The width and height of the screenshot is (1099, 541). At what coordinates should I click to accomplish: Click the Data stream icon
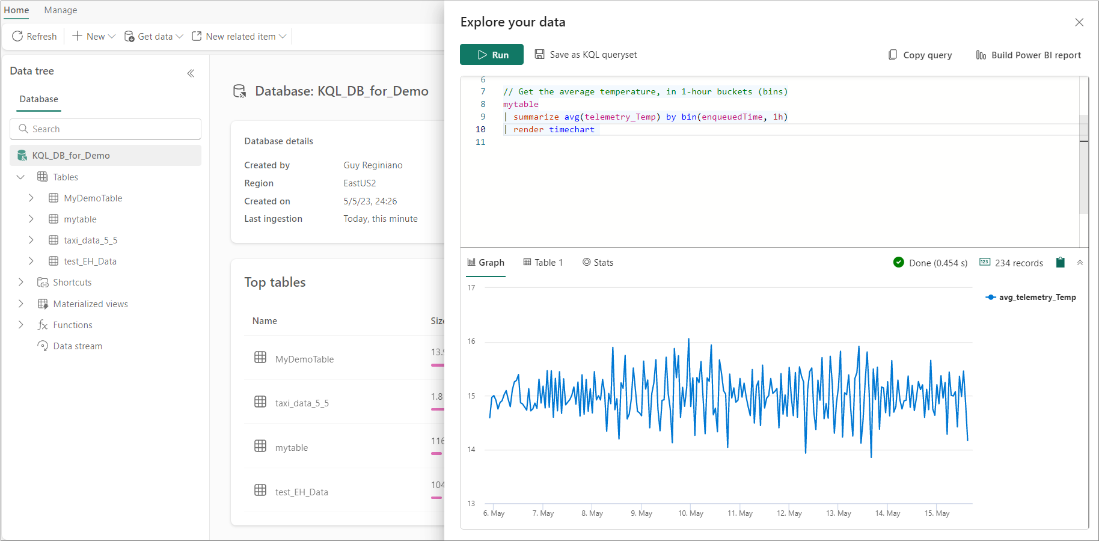pyautogui.click(x=43, y=346)
